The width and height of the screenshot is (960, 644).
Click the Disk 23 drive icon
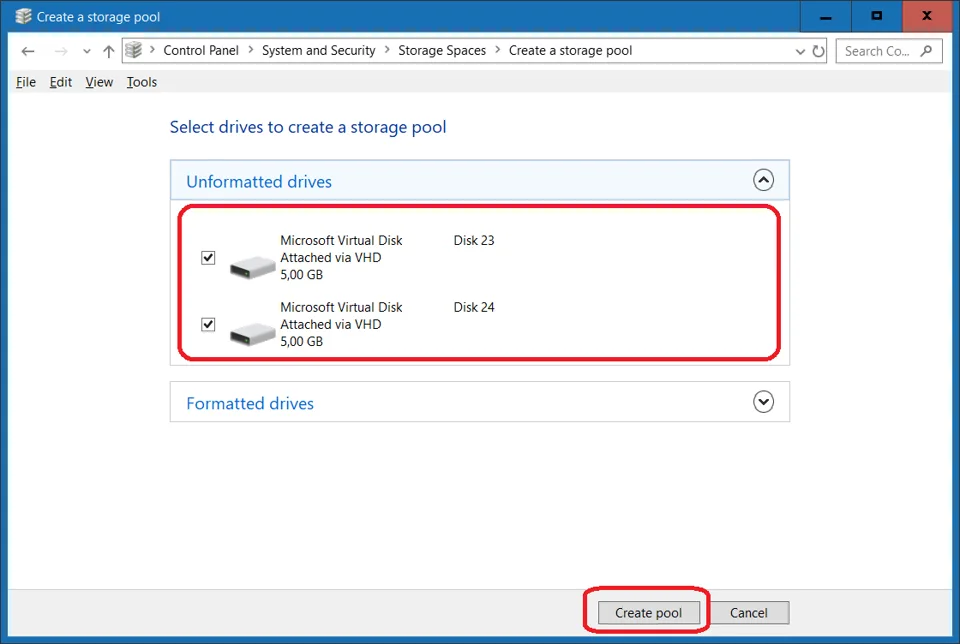(x=252, y=267)
